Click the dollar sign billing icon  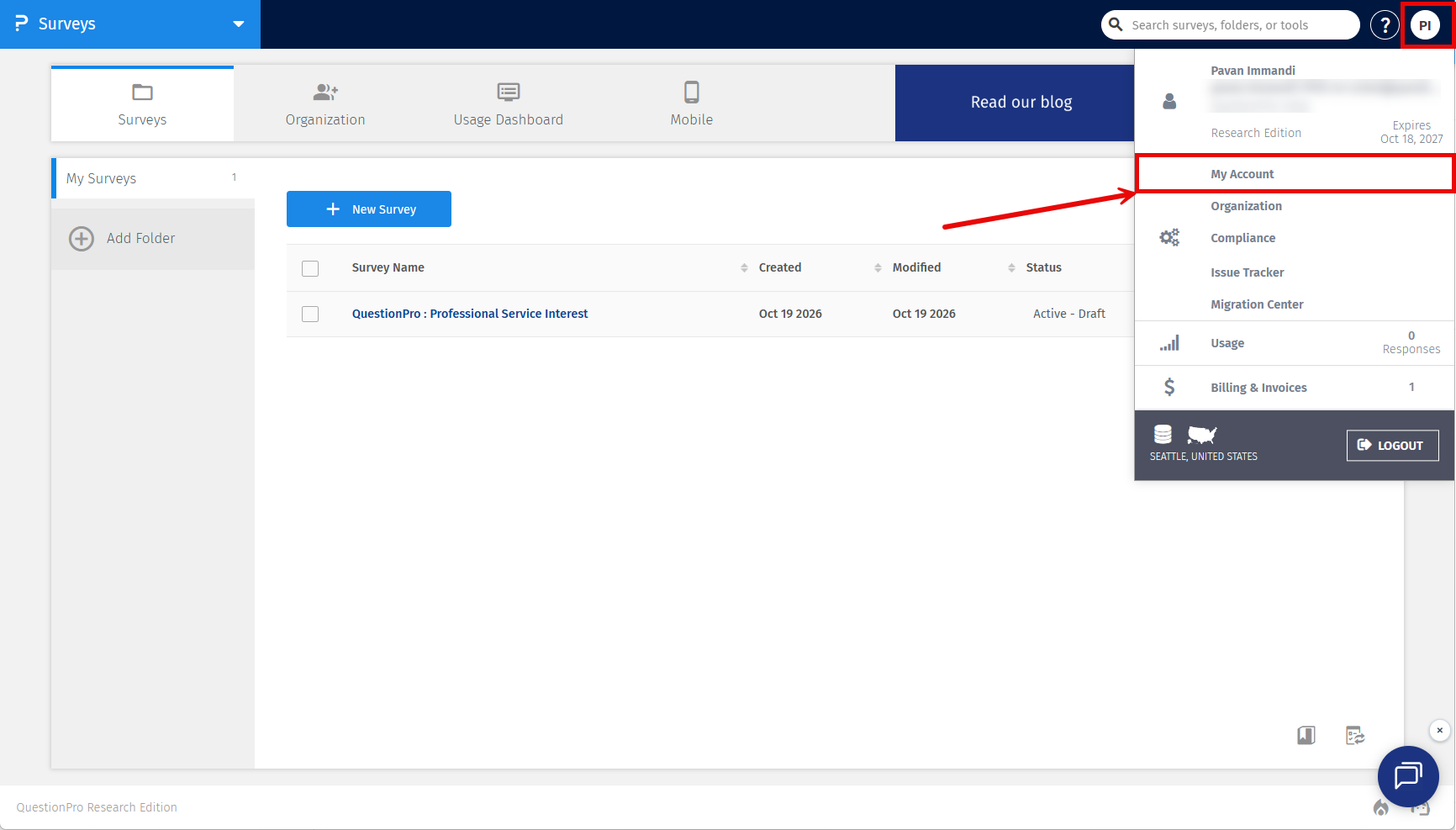[1169, 387]
